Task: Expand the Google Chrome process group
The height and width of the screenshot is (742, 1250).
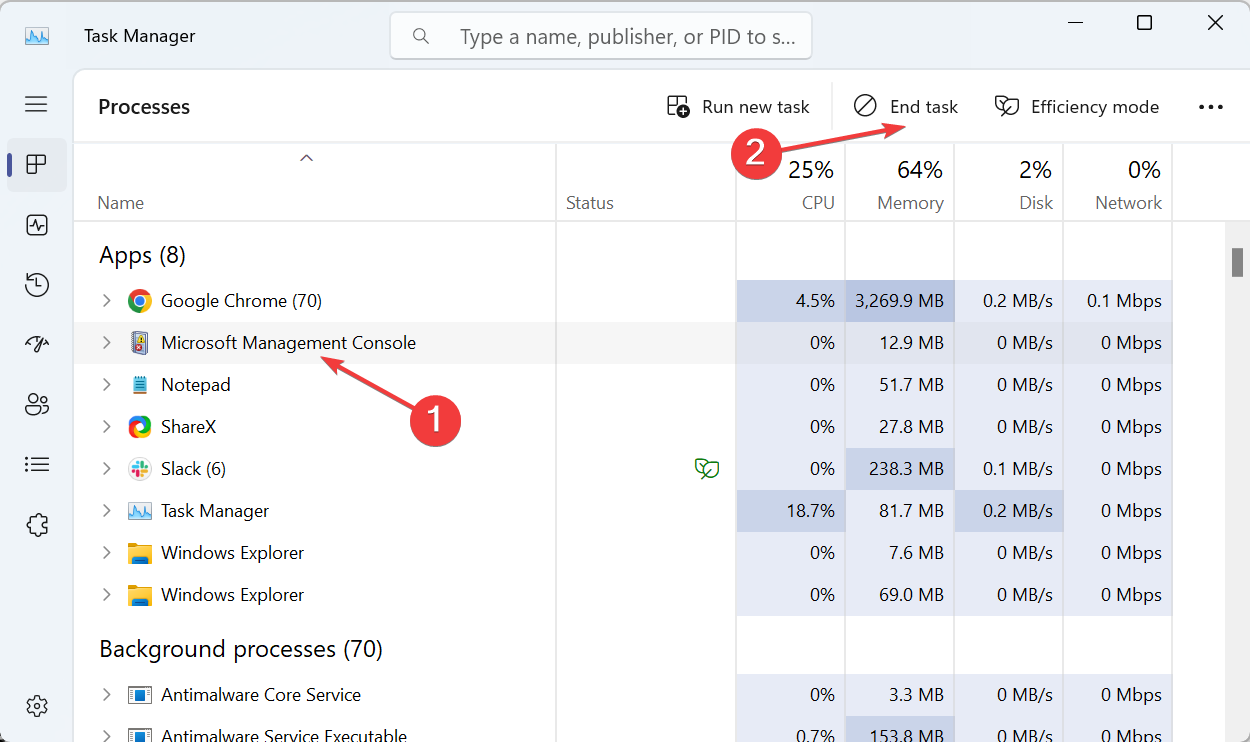Action: [x=107, y=301]
